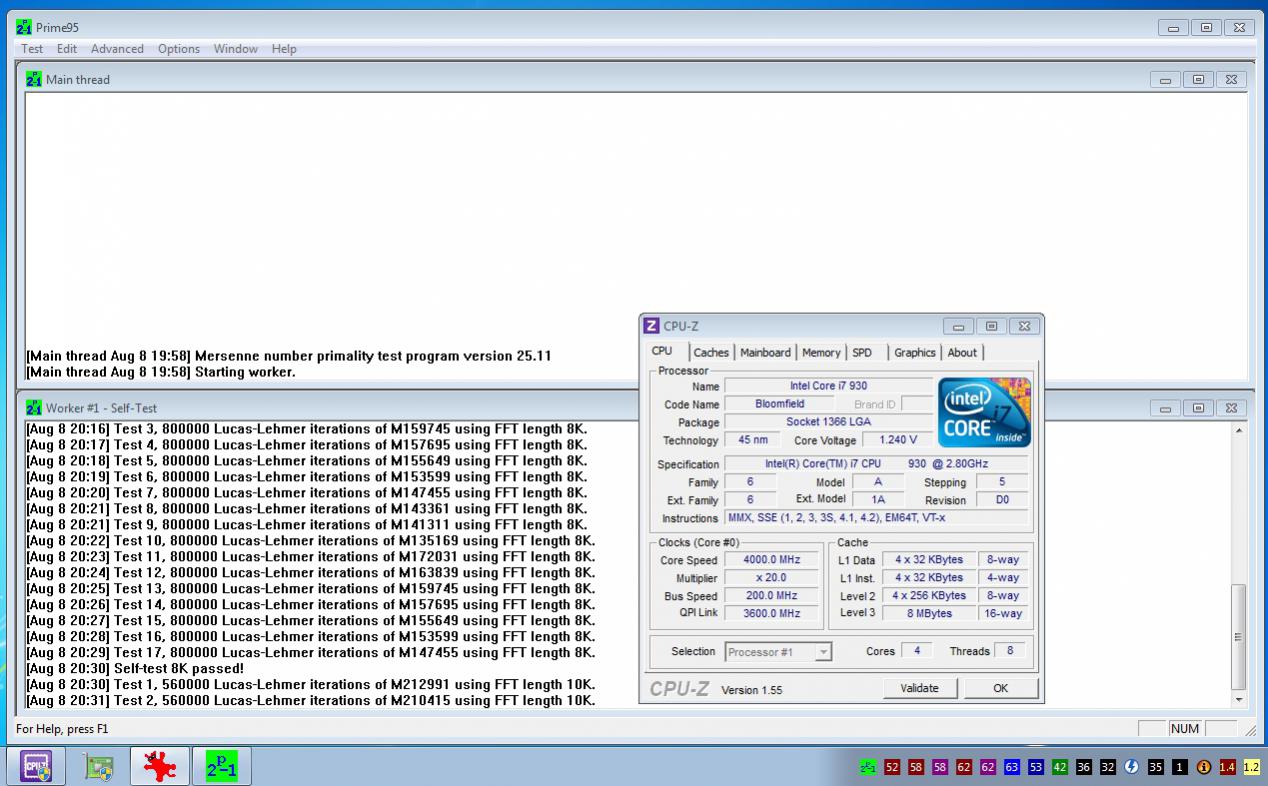Click the Threads value 8

[x=1010, y=650]
